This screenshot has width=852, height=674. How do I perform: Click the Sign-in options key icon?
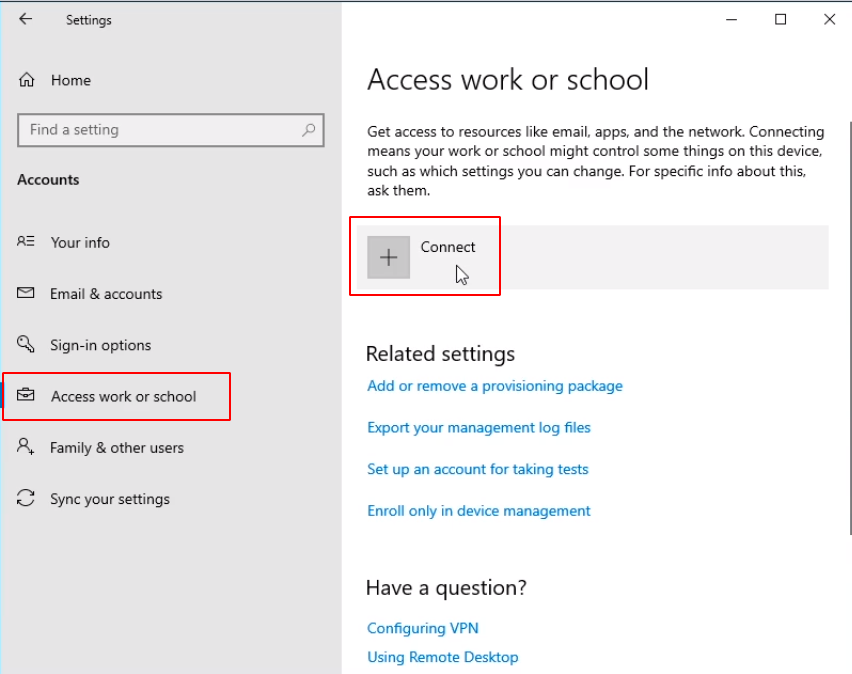26,344
